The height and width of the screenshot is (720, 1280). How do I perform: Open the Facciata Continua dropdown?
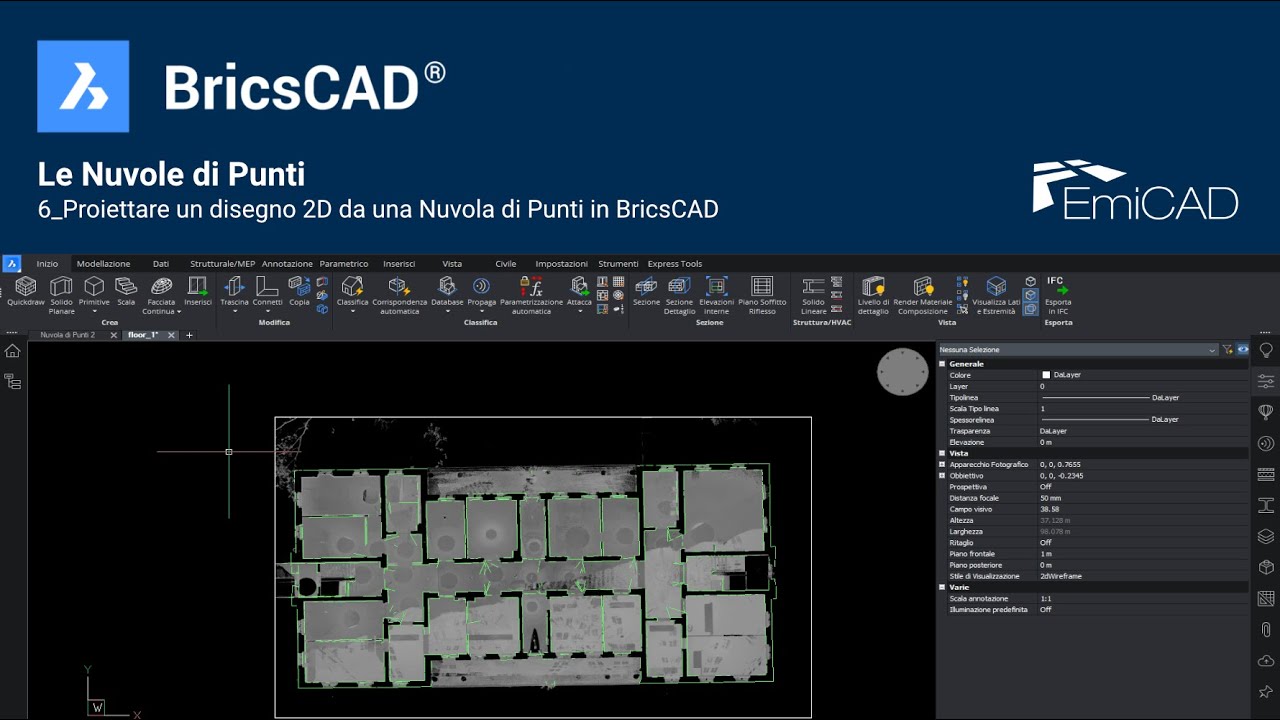click(x=179, y=311)
